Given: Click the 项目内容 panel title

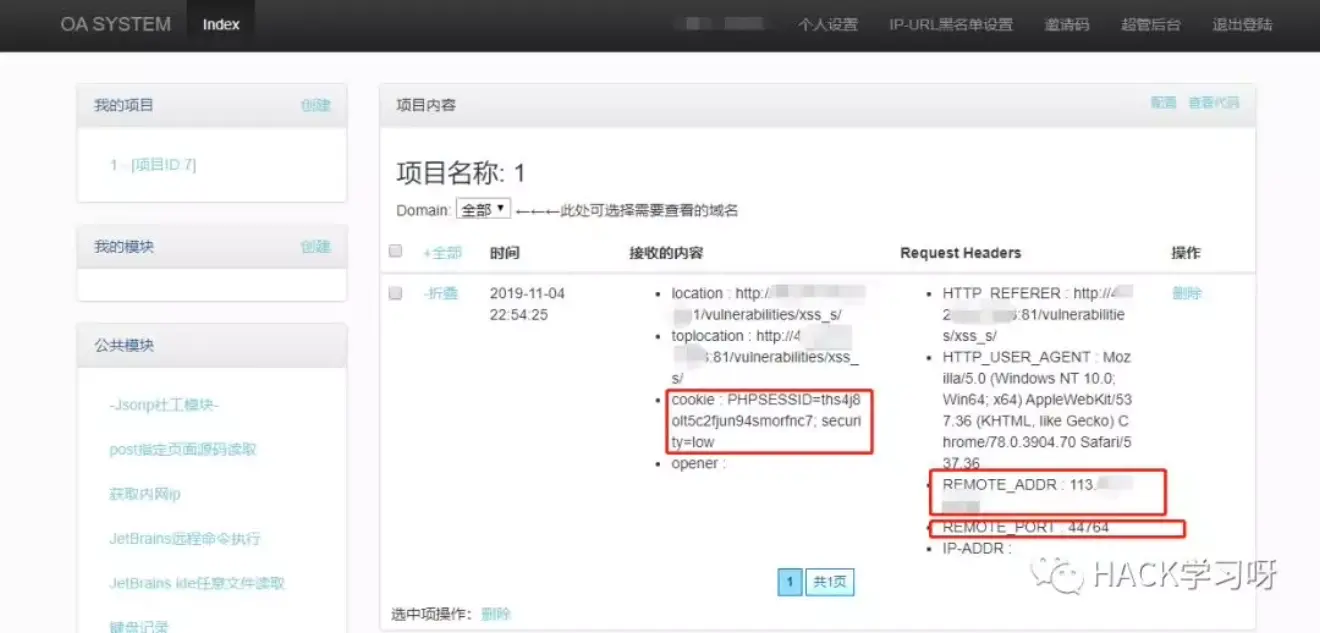Looking at the screenshot, I should pyautogui.click(x=426, y=104).
